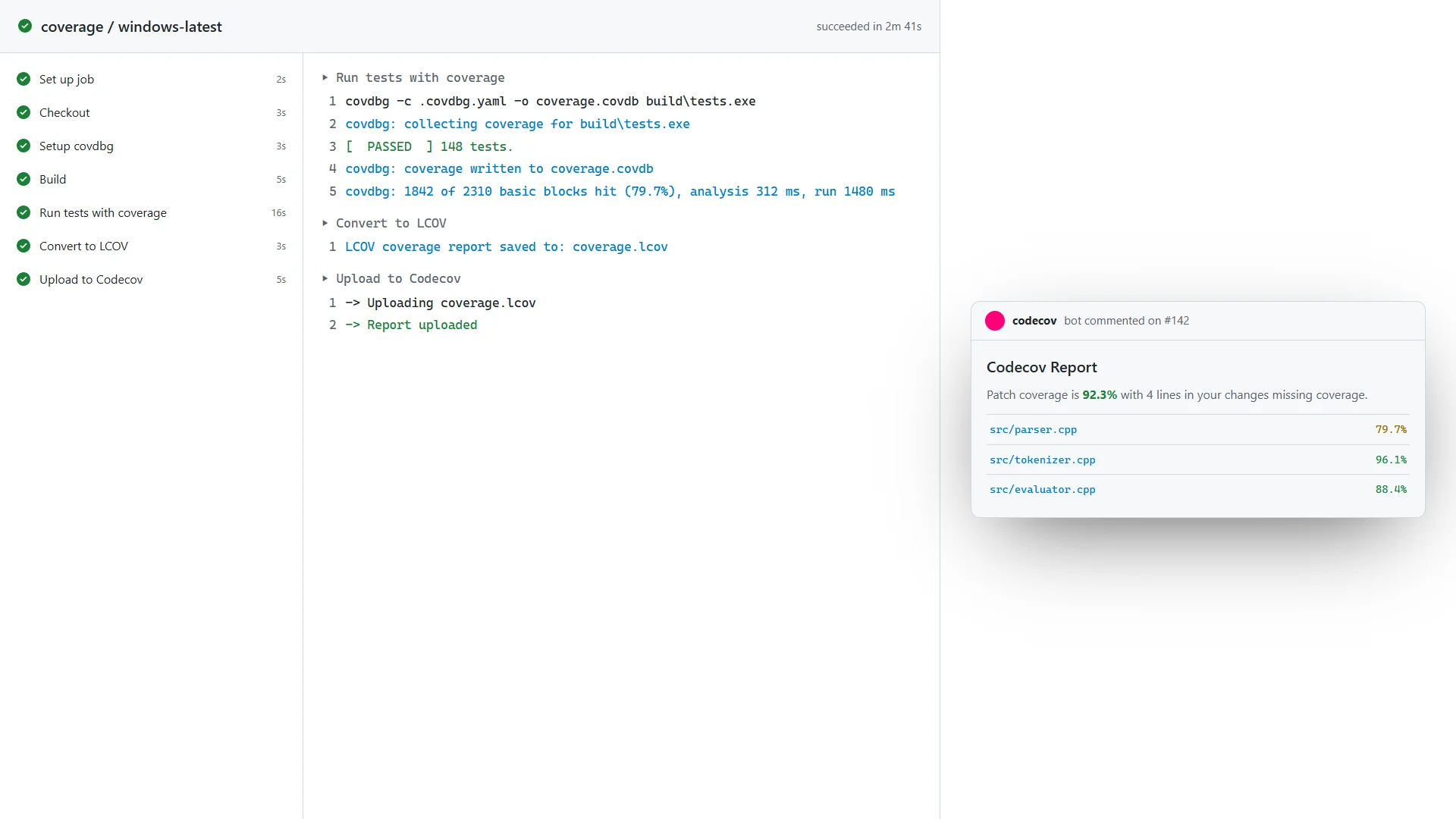Open the src/tokenizer.cpp file link
The height and width of the screenshot is (819, 1456).
coord(1042,460)
